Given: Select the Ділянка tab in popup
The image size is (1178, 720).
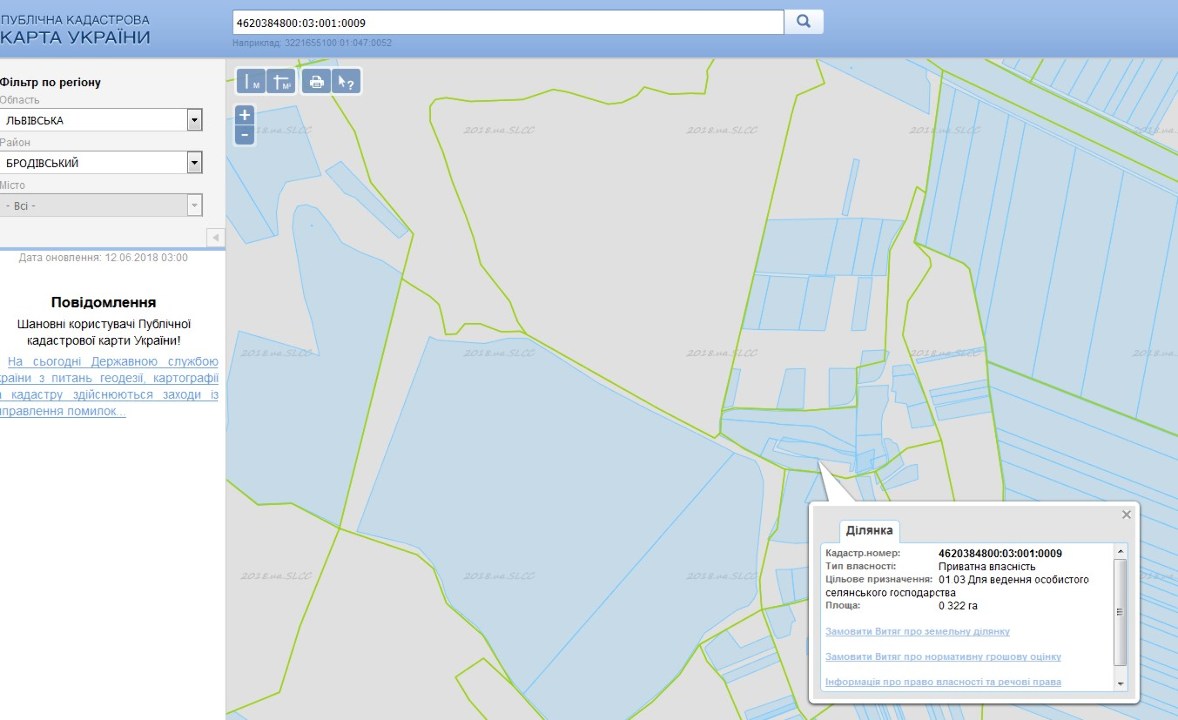Looking at the screenshot, I should [869, 530].
